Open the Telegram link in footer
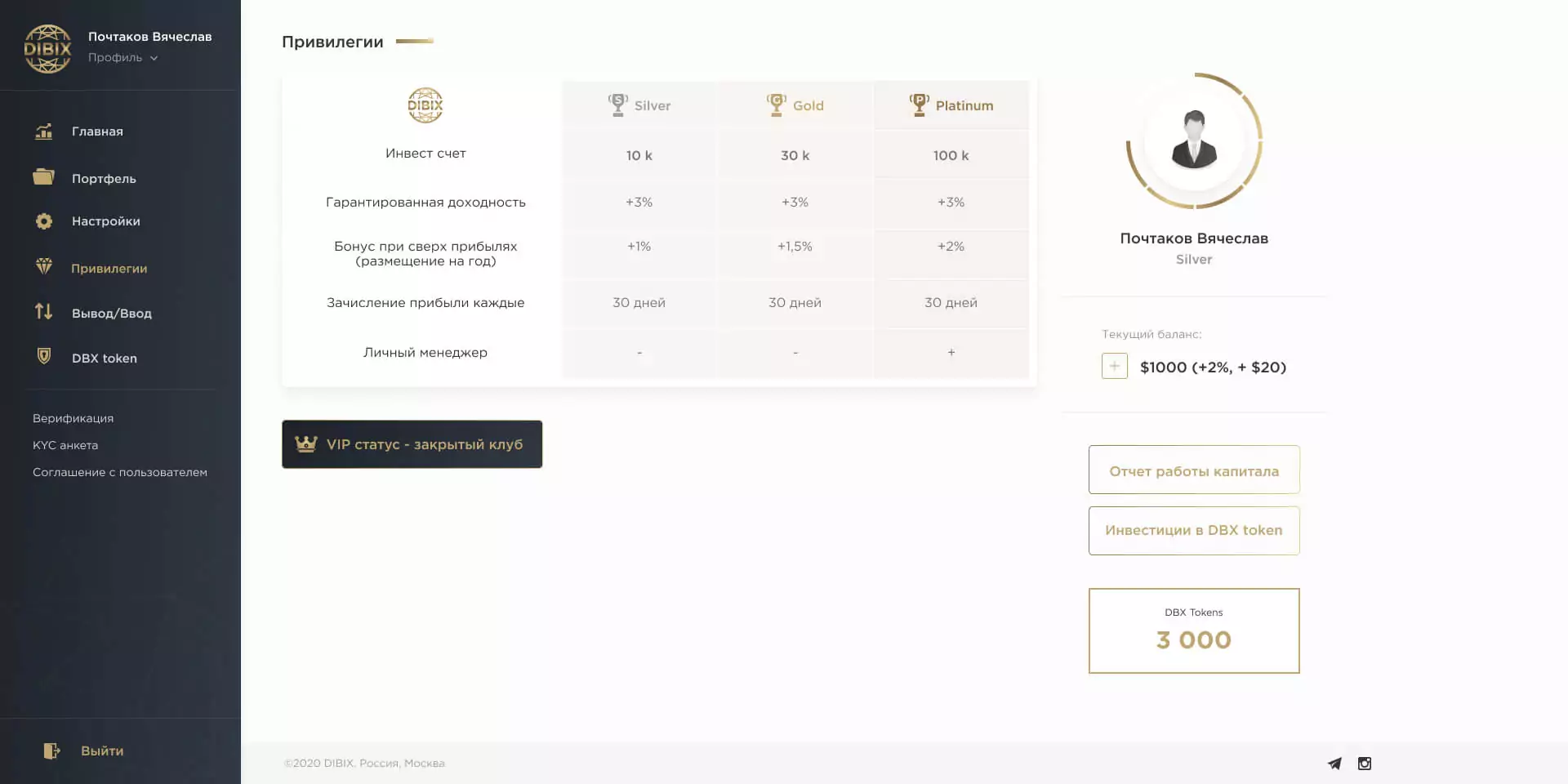The height and width of the screenshot is (784, 1568). (x=1334, y=764)
